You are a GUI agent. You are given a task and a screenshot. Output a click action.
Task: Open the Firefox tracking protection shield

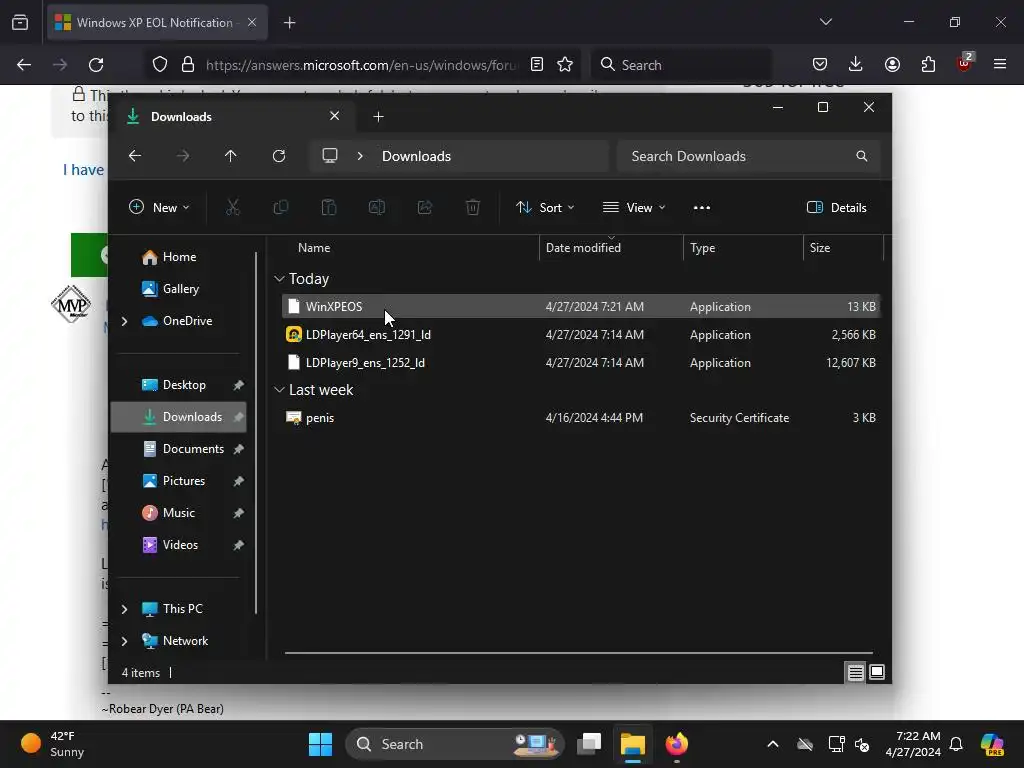[160, 65]
